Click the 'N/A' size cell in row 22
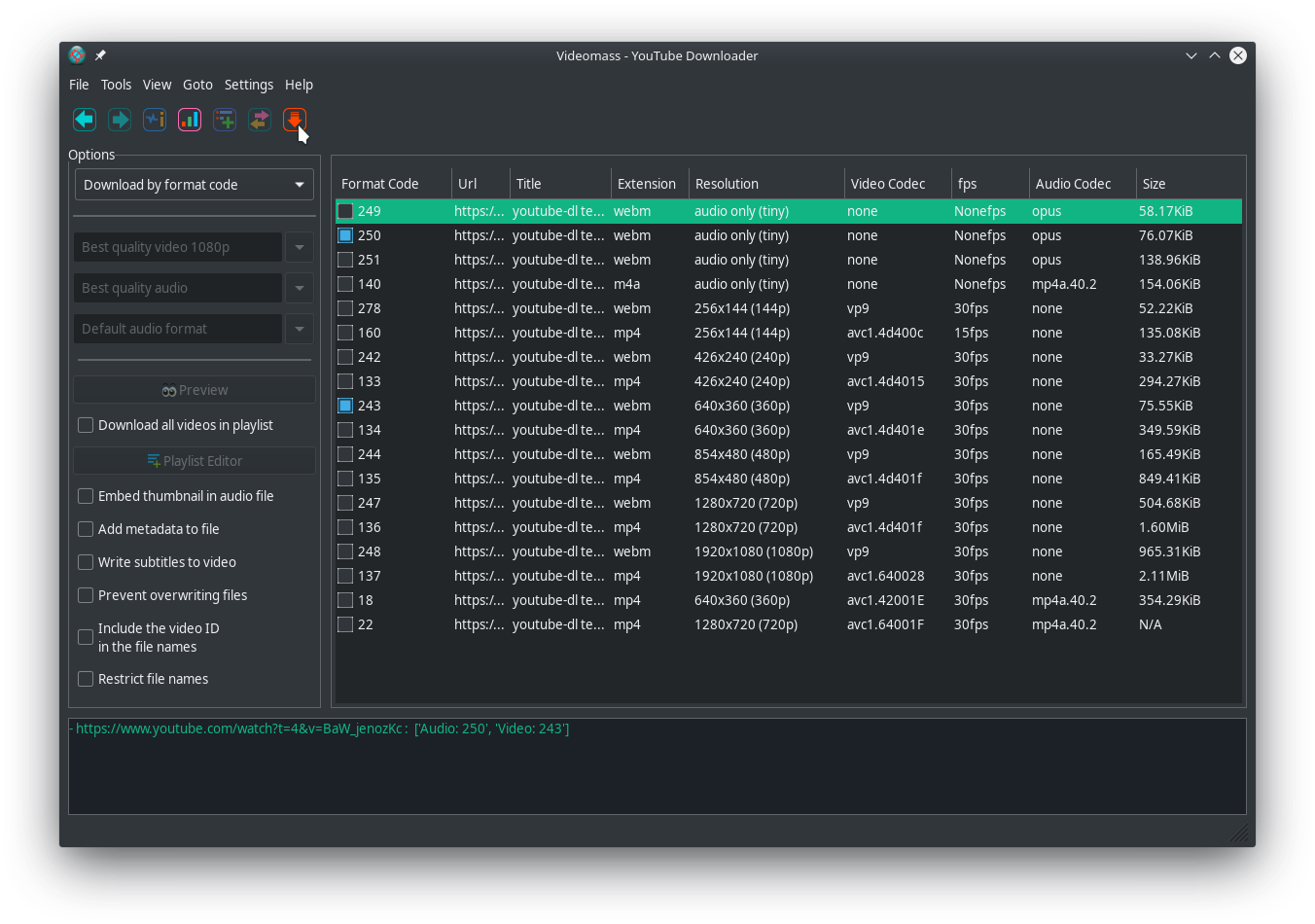The image size is (1315, 924). [1150, 624]
